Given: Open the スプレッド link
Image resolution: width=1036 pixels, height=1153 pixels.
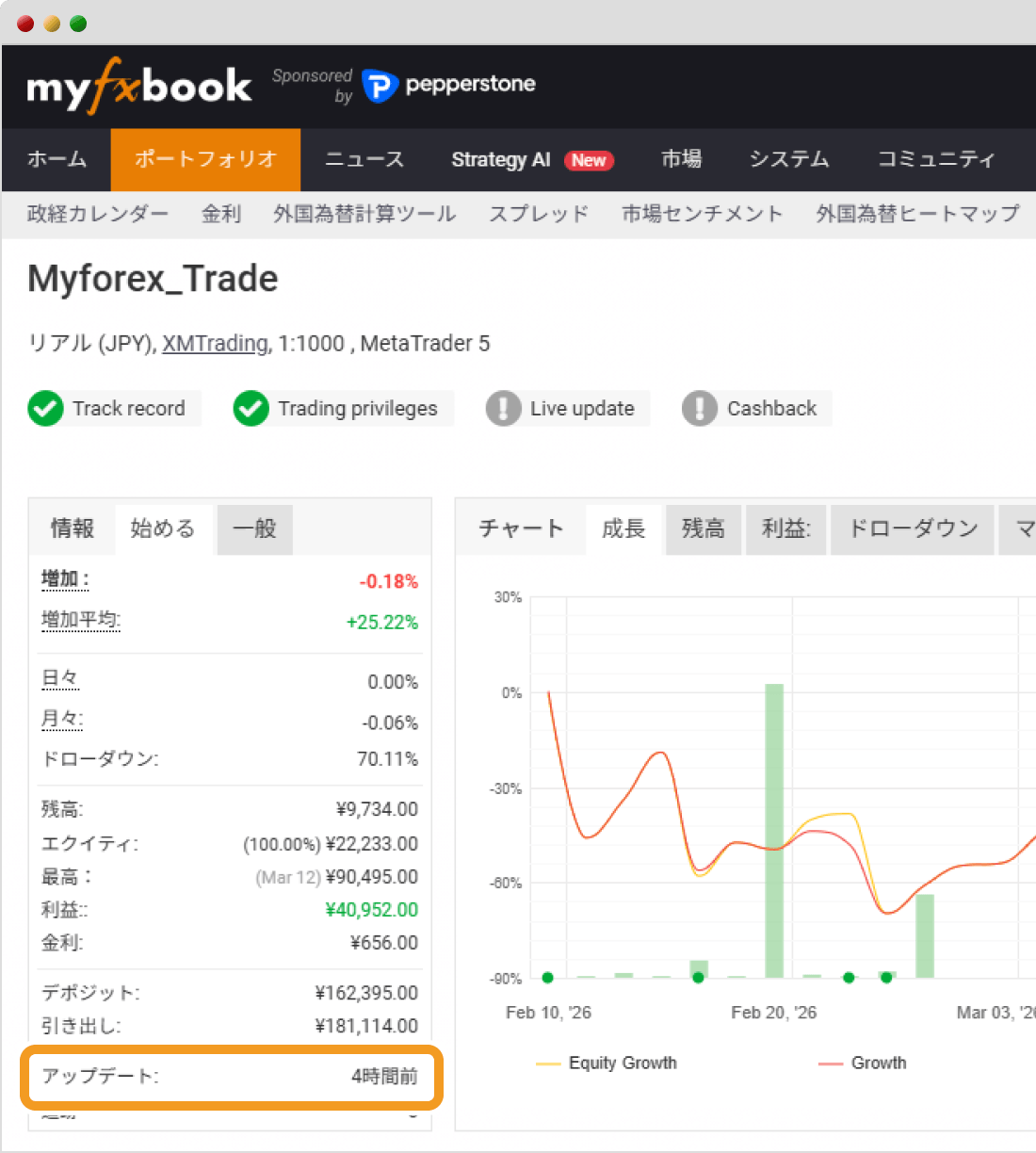Looking at the screenshot, I should point(539,214).
